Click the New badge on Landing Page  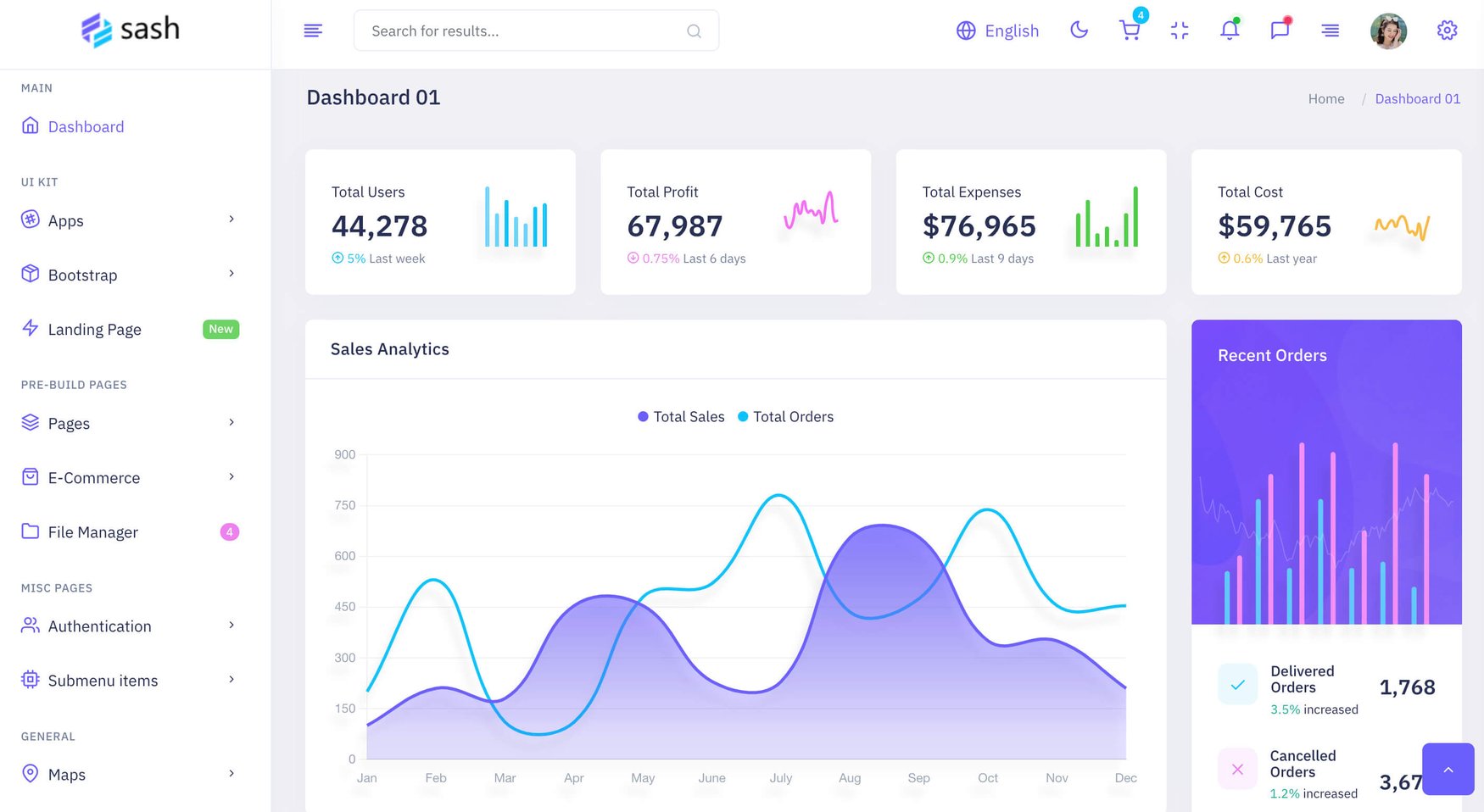pyautogui.click(x=221, y=329)
